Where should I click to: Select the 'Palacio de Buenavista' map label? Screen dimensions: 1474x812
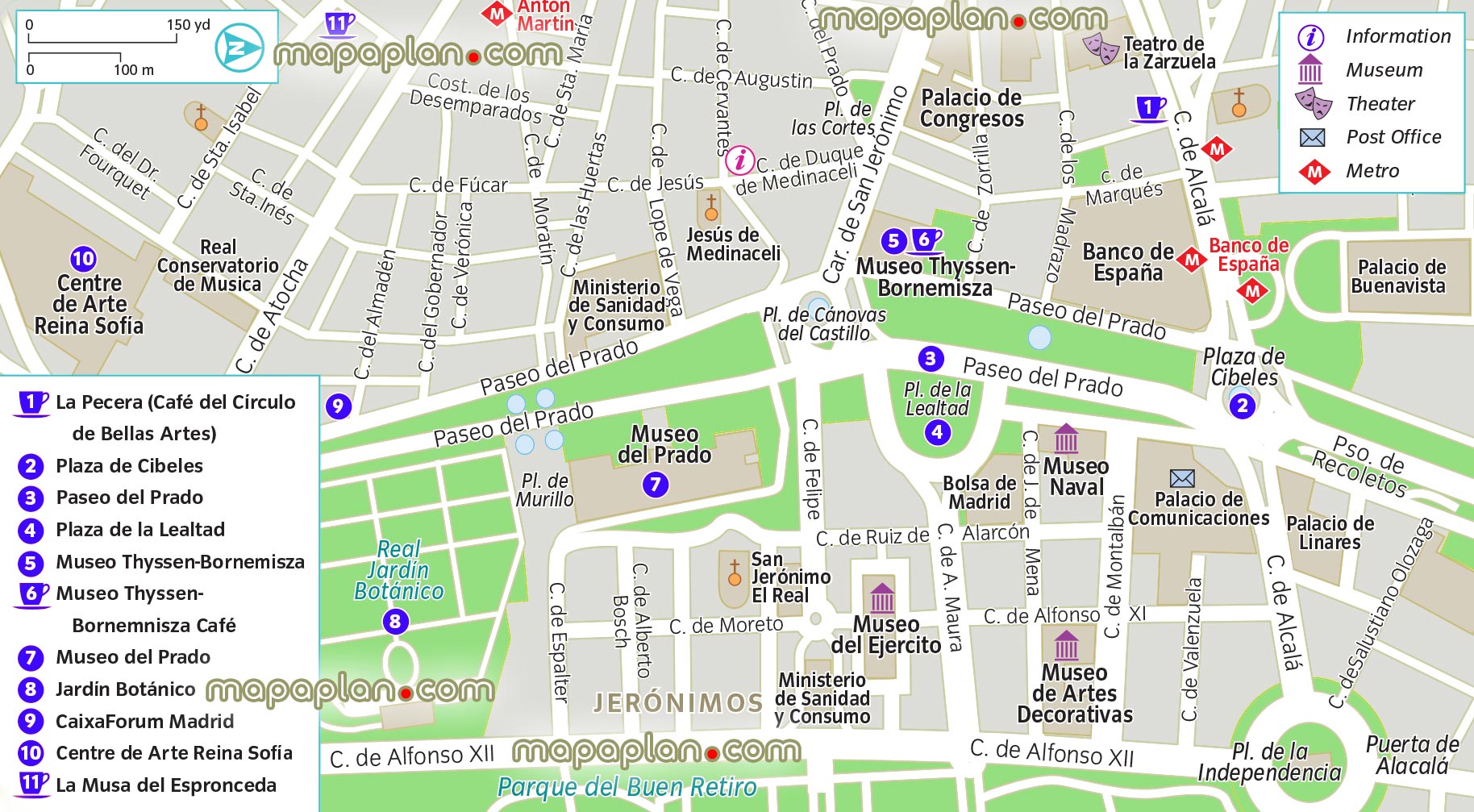point(1398,277)
